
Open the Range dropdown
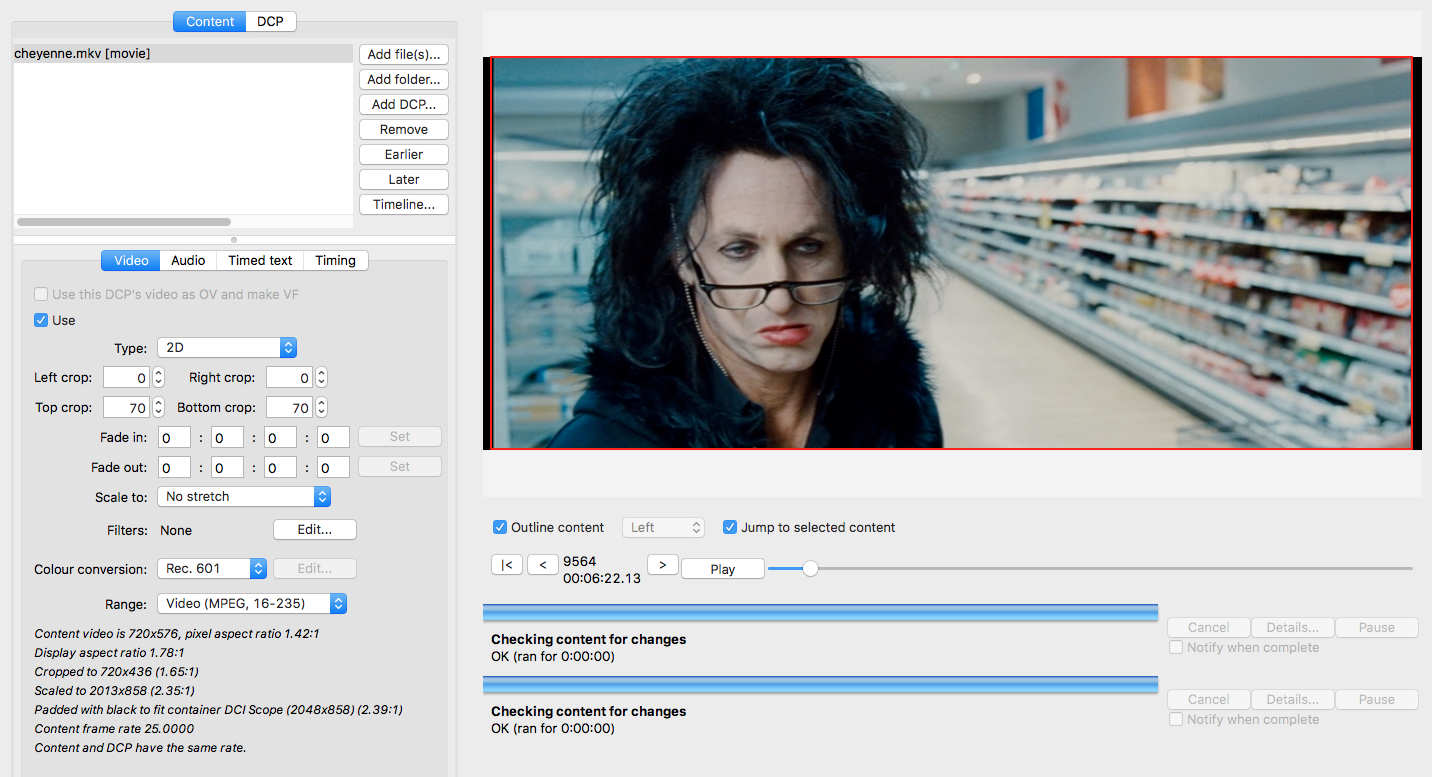point(252,603)
